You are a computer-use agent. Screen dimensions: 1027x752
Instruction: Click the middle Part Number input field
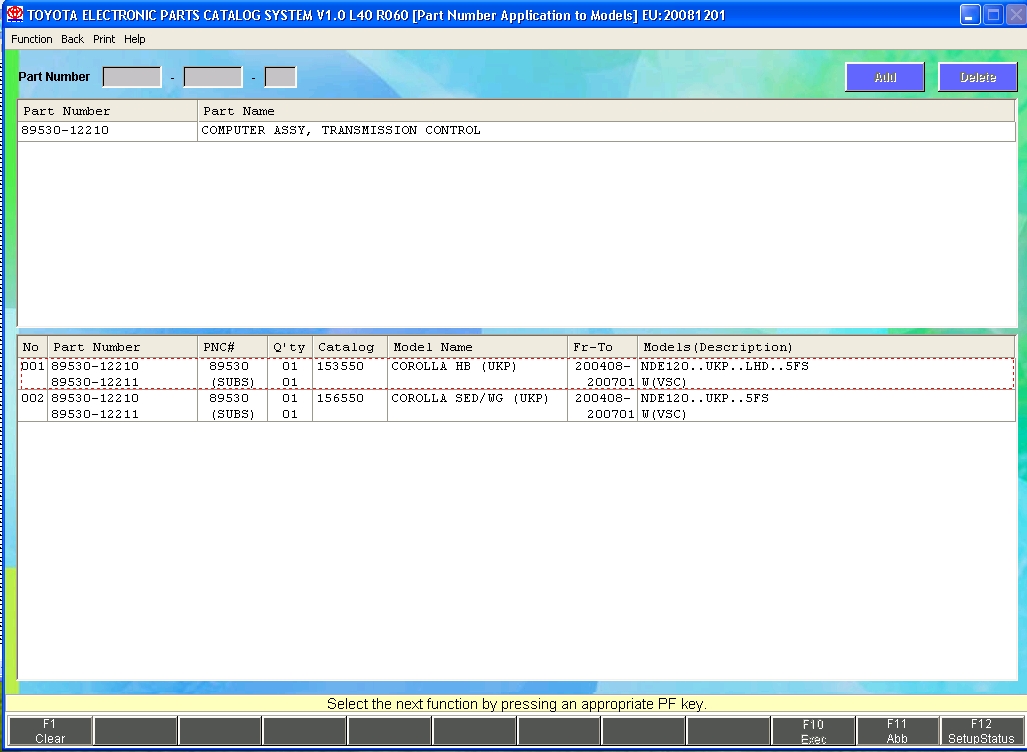(x=213, y=77)
